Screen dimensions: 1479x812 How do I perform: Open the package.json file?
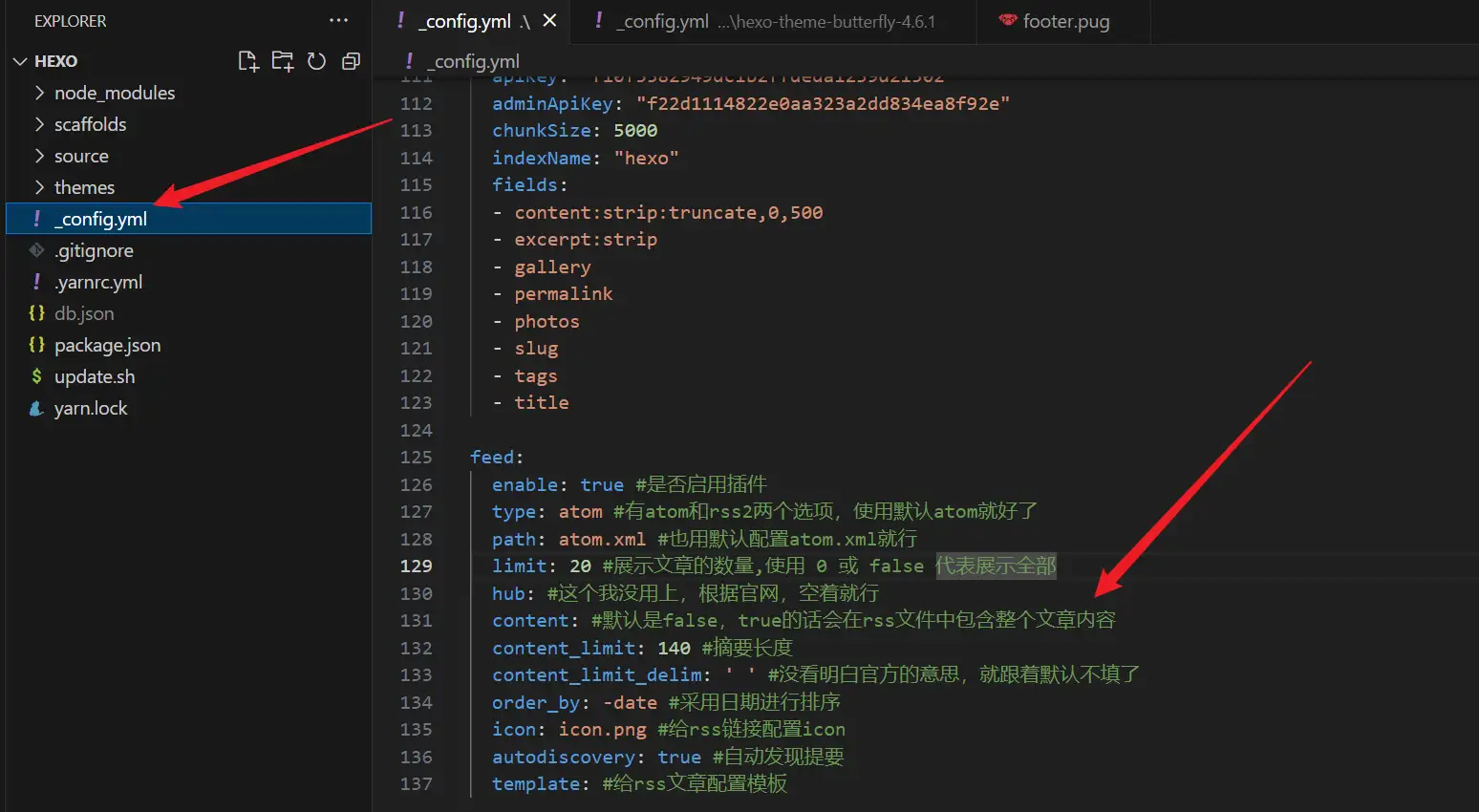107,345
